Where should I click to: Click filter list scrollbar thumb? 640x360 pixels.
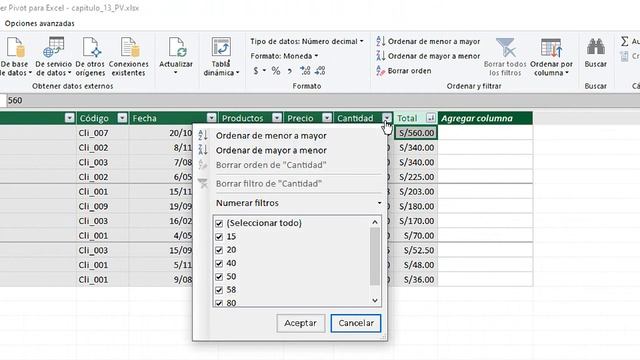[x=375, y=256]
